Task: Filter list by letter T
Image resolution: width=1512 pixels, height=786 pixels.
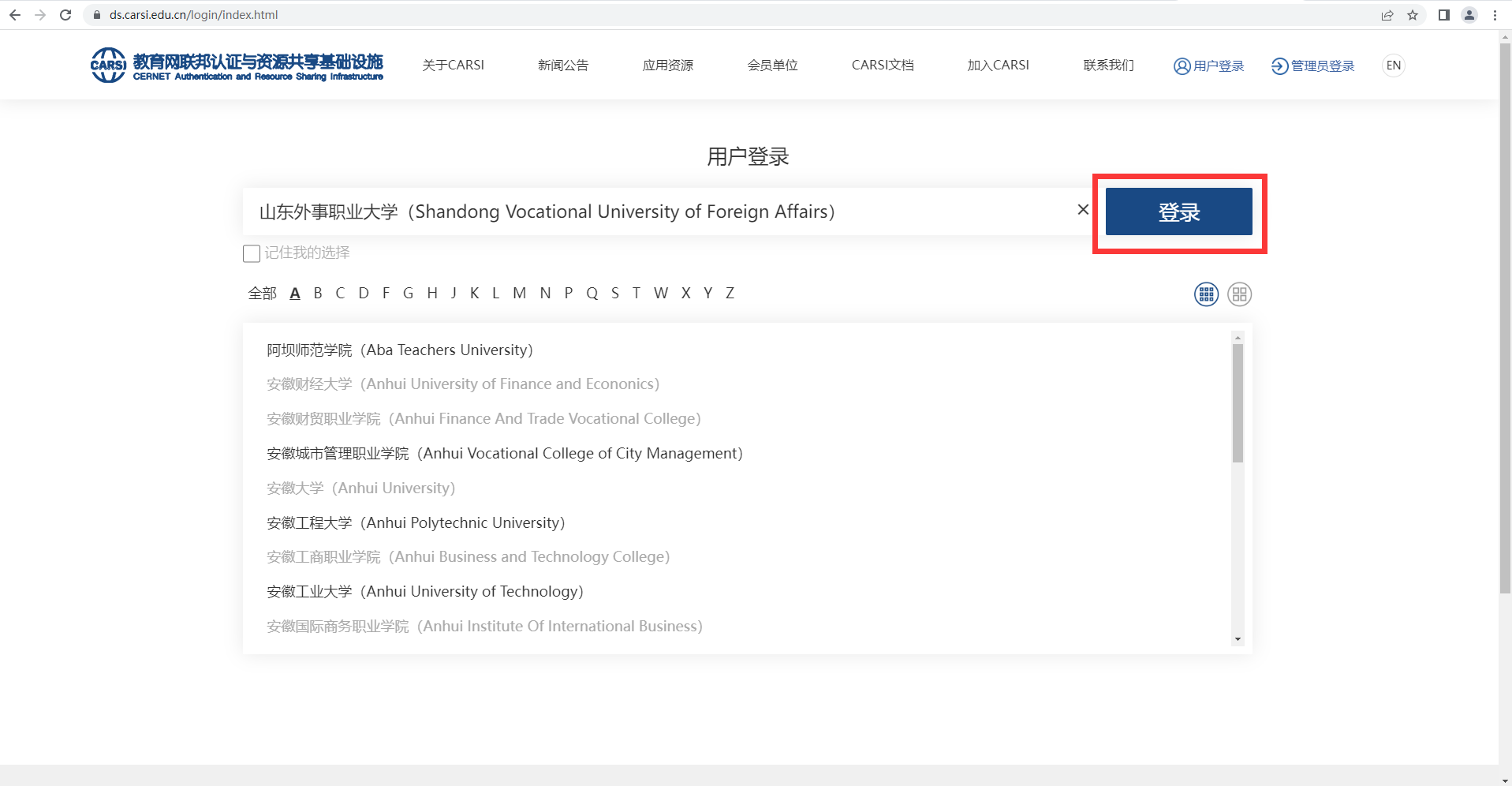Action: (x=637, y=294)
